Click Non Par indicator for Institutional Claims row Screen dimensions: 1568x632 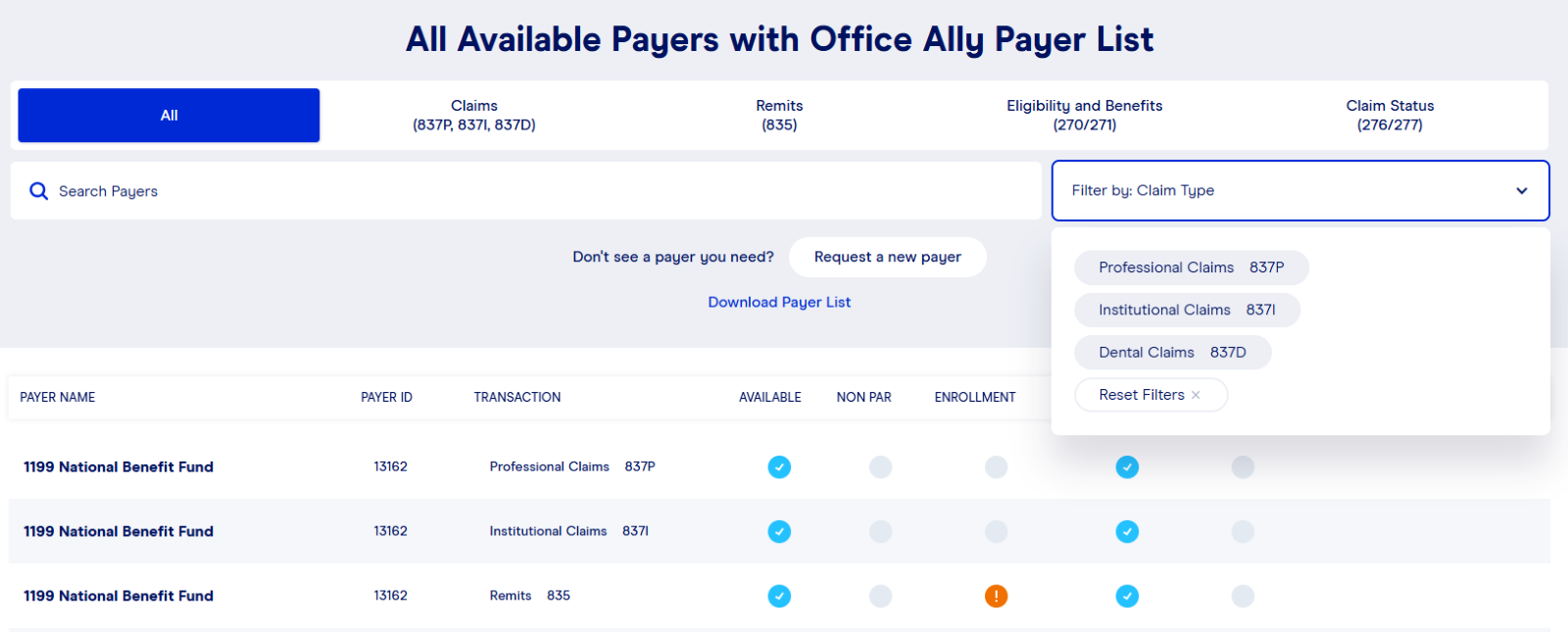880,532
